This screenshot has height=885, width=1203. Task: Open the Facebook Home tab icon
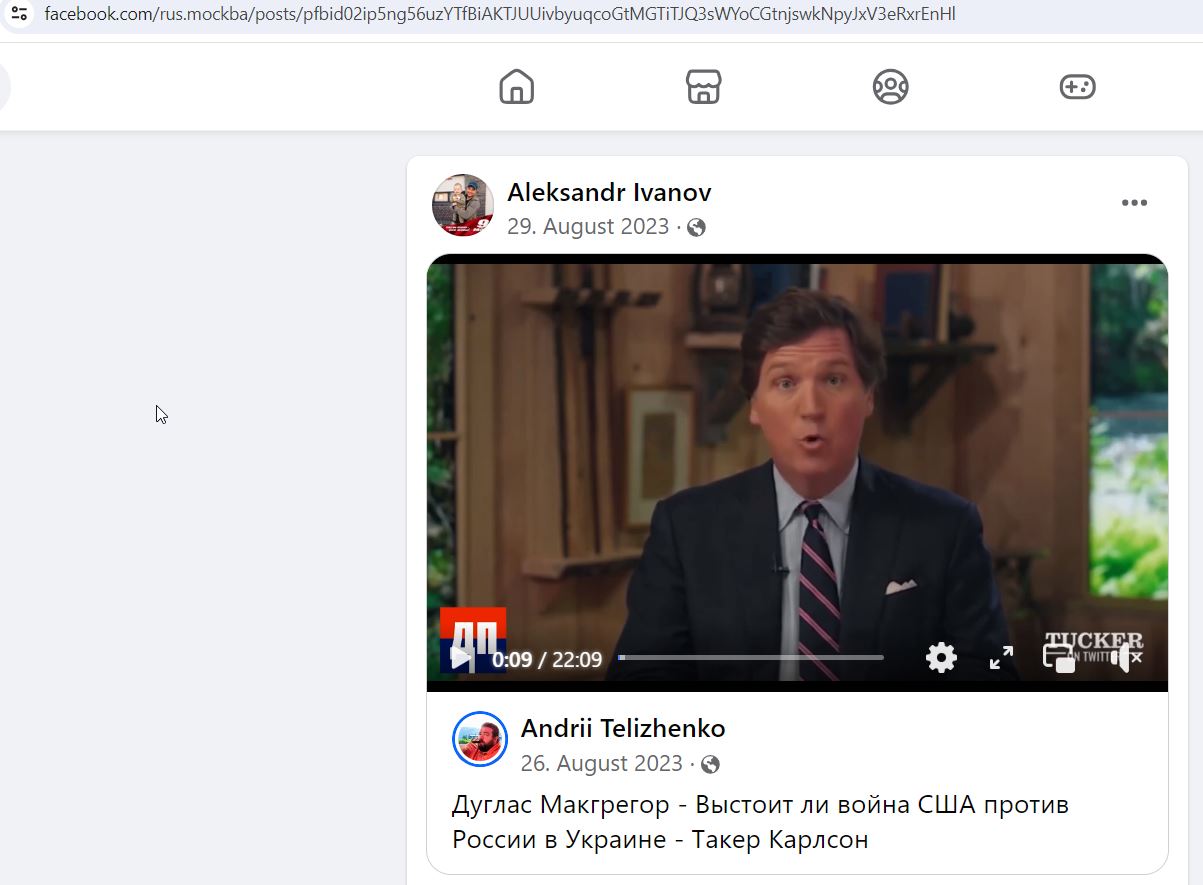(517, 87)
